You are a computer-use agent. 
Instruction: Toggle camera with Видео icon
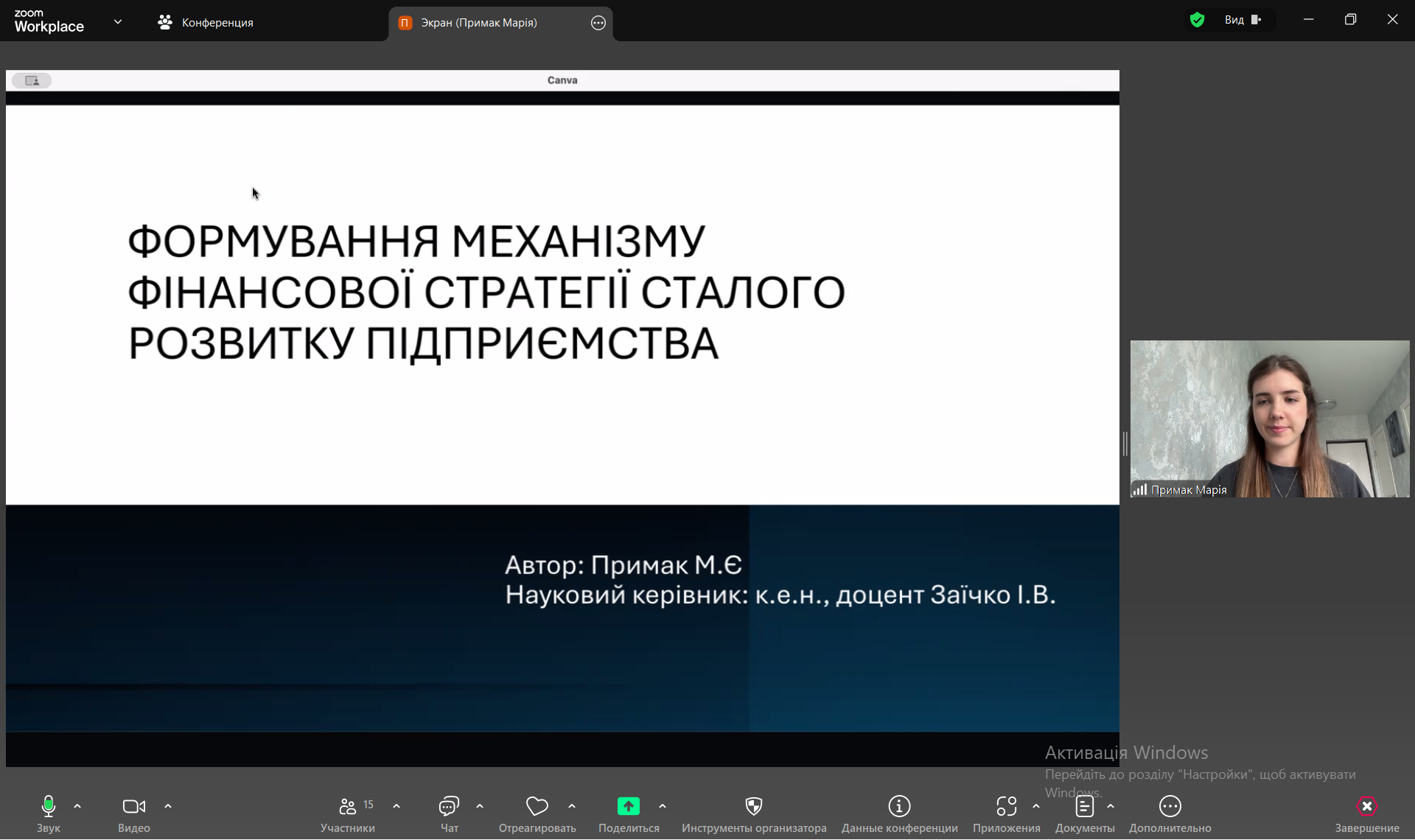pyautogui.click(x=133, y=807)
